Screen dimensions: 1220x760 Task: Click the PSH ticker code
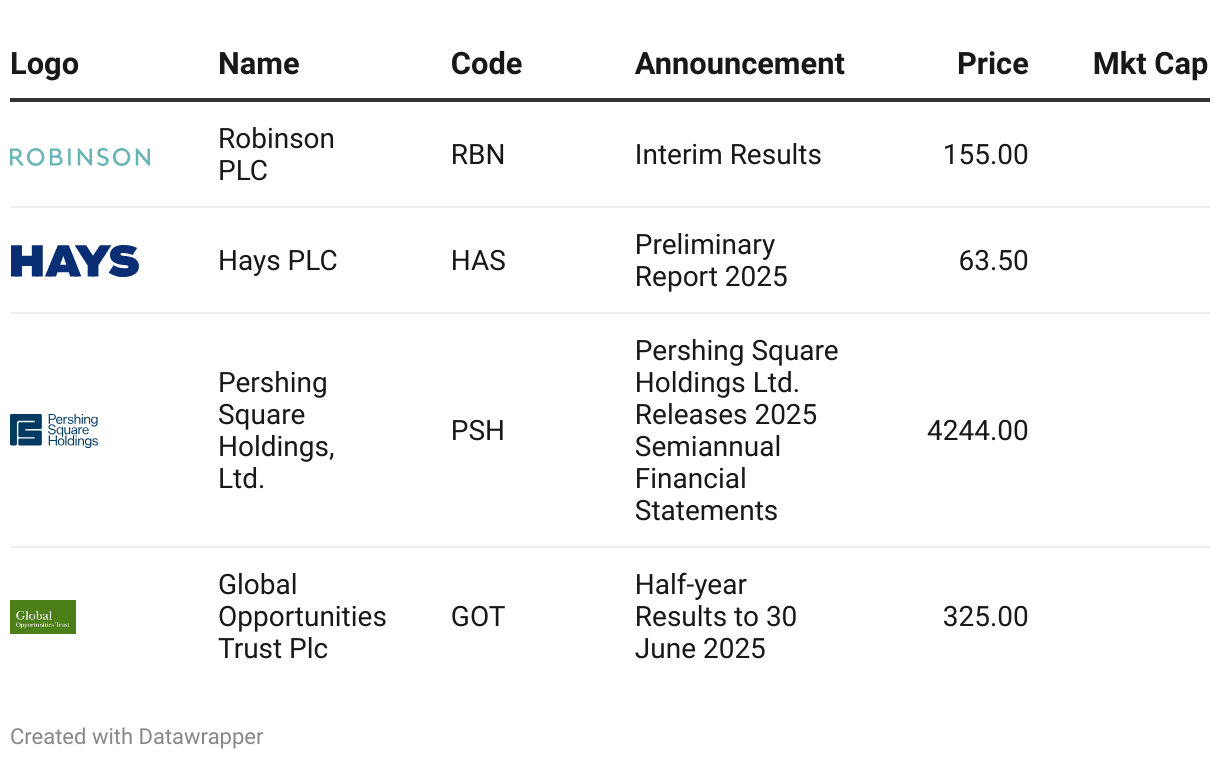coord(478,431)
